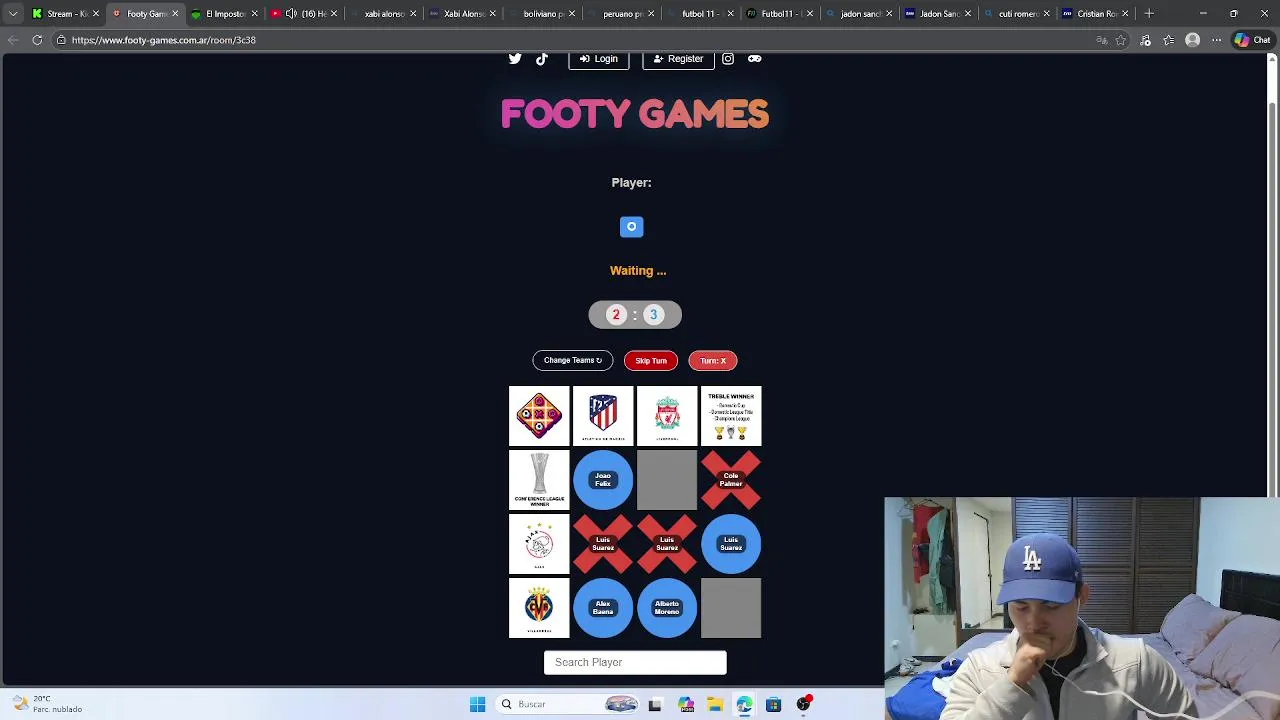This screenshot has height=720, width=1280.
Task: Click the Luis Suarez blue circle cell
Action: (x=731, y=544)
